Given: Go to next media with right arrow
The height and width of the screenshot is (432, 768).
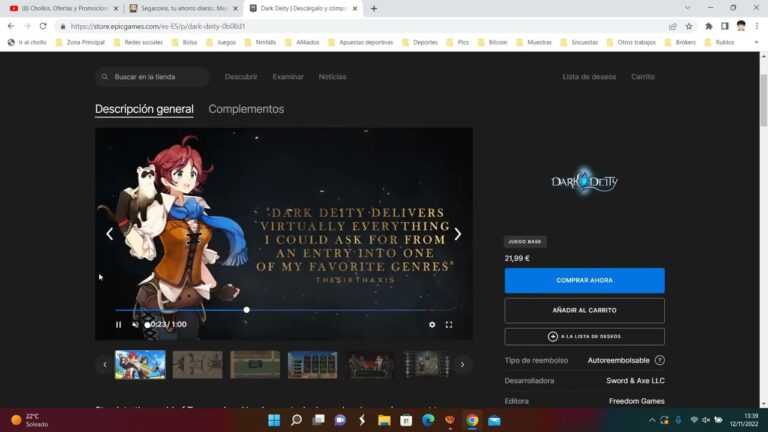Looking at the screenshot, I should 457,234.
